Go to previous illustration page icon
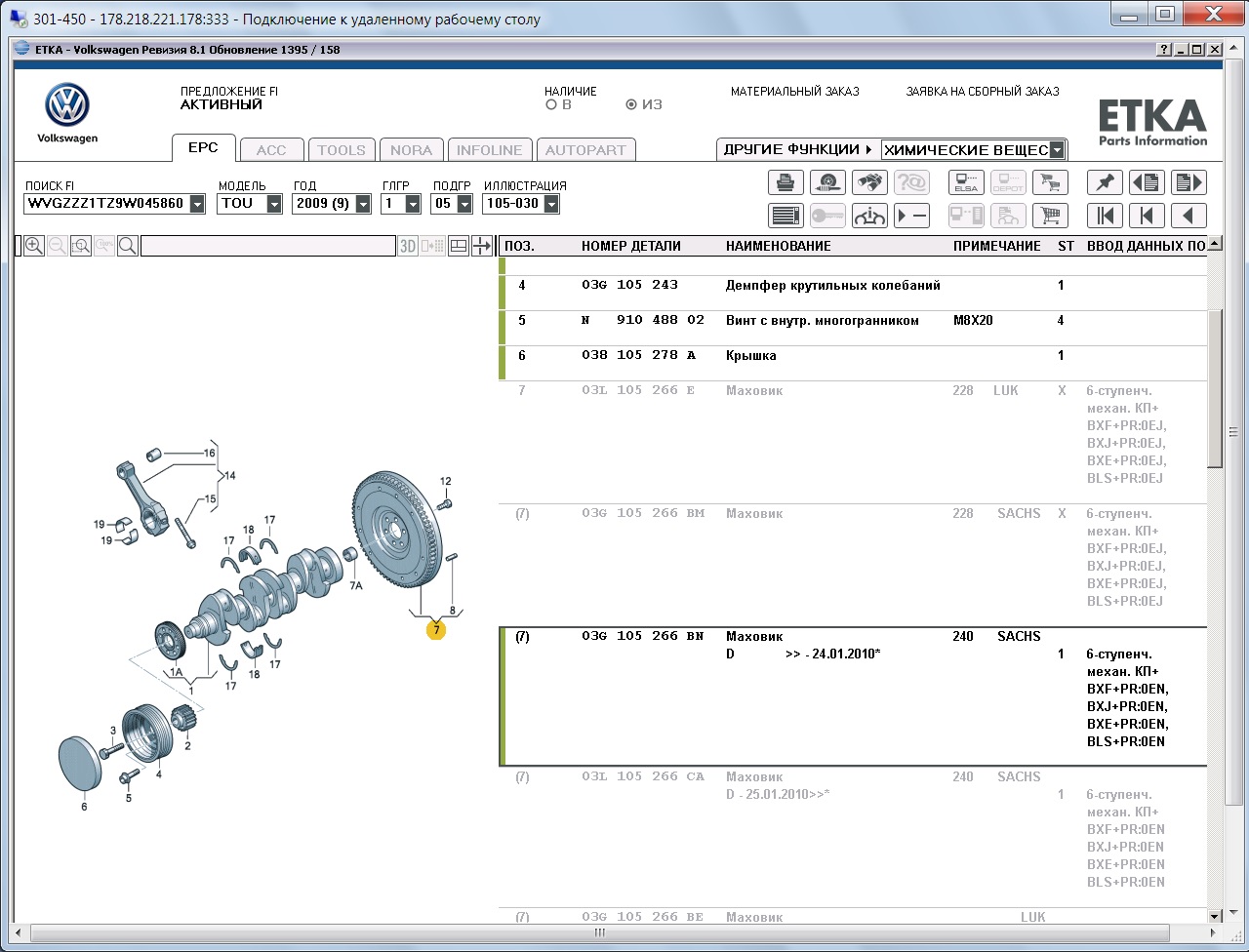1249x952 pixels. coord(1147,182)
